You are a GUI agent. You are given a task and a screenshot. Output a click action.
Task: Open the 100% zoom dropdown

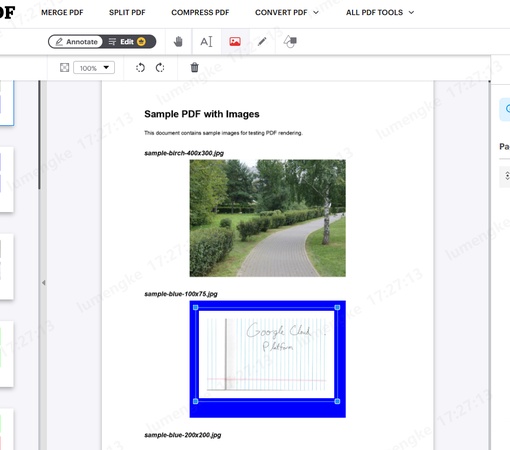point(94,68)
